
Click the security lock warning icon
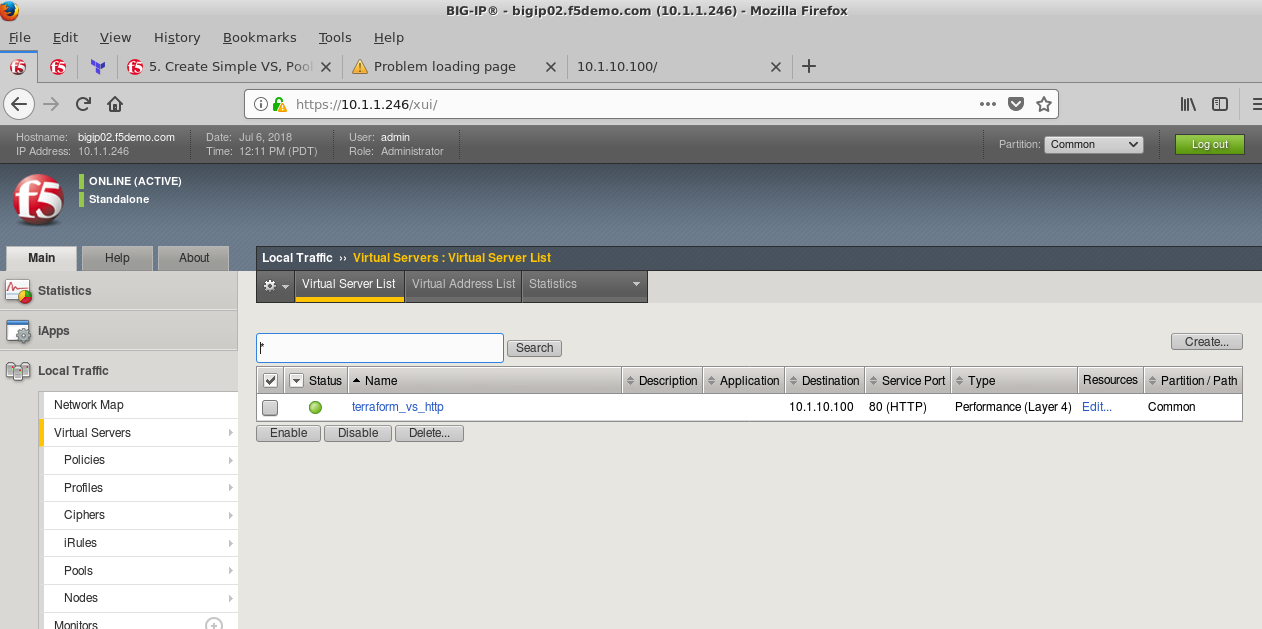(280, 104)
